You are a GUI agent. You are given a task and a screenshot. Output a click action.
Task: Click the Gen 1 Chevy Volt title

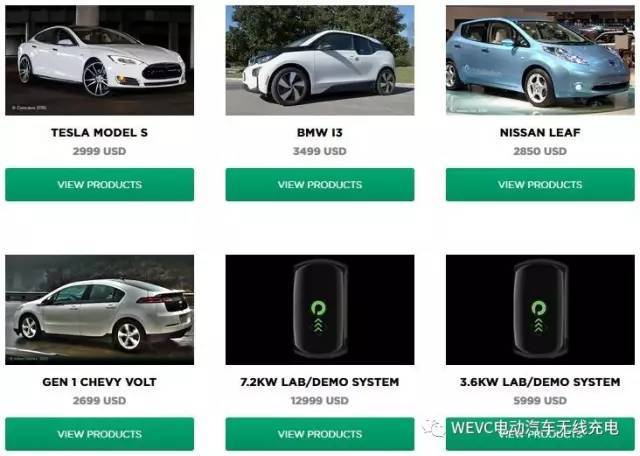[100, 382]
